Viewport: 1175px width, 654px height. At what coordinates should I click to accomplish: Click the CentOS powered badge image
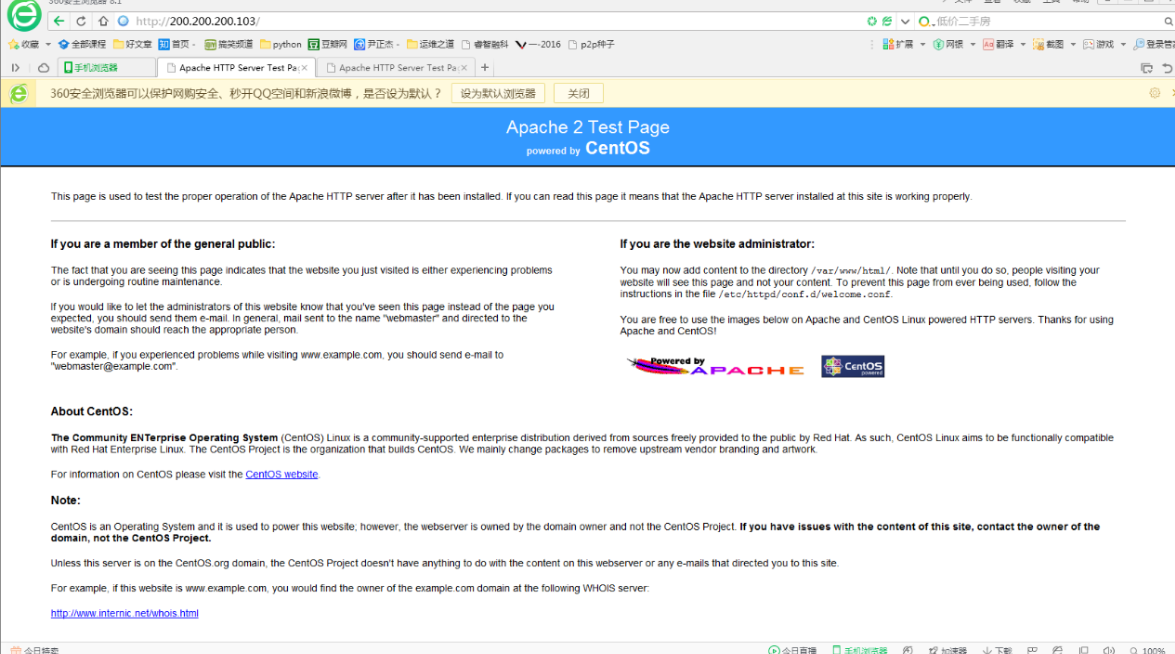coord(853,366)
